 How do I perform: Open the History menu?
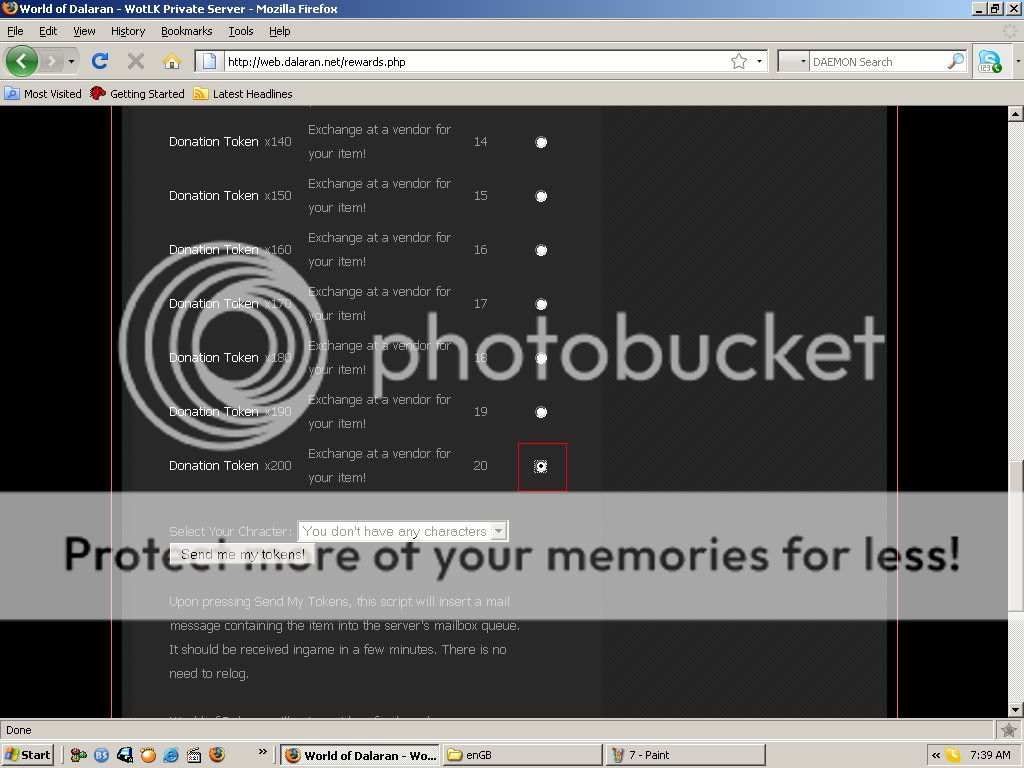tap(127, 31)
